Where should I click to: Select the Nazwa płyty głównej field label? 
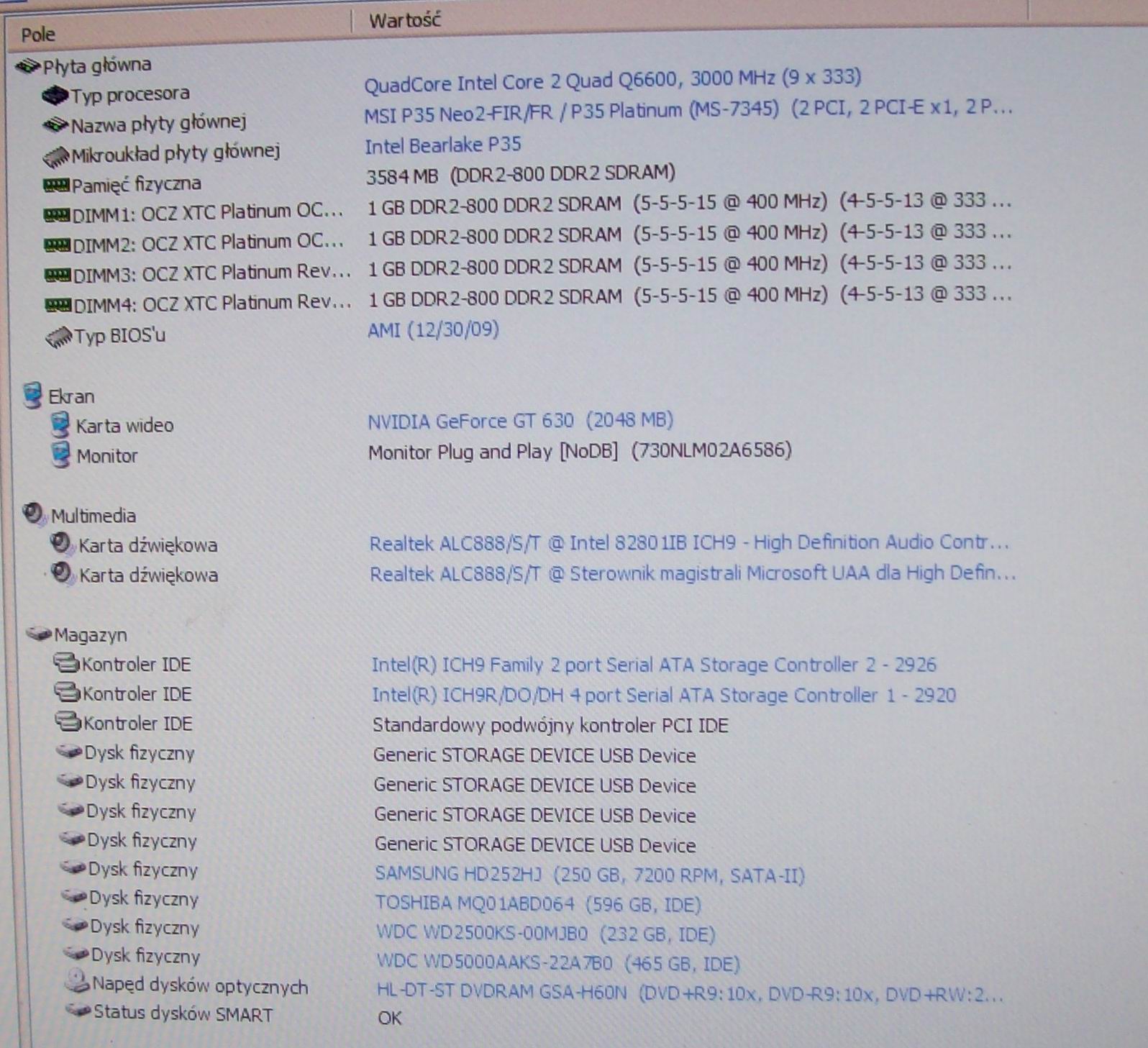(158, 124)
